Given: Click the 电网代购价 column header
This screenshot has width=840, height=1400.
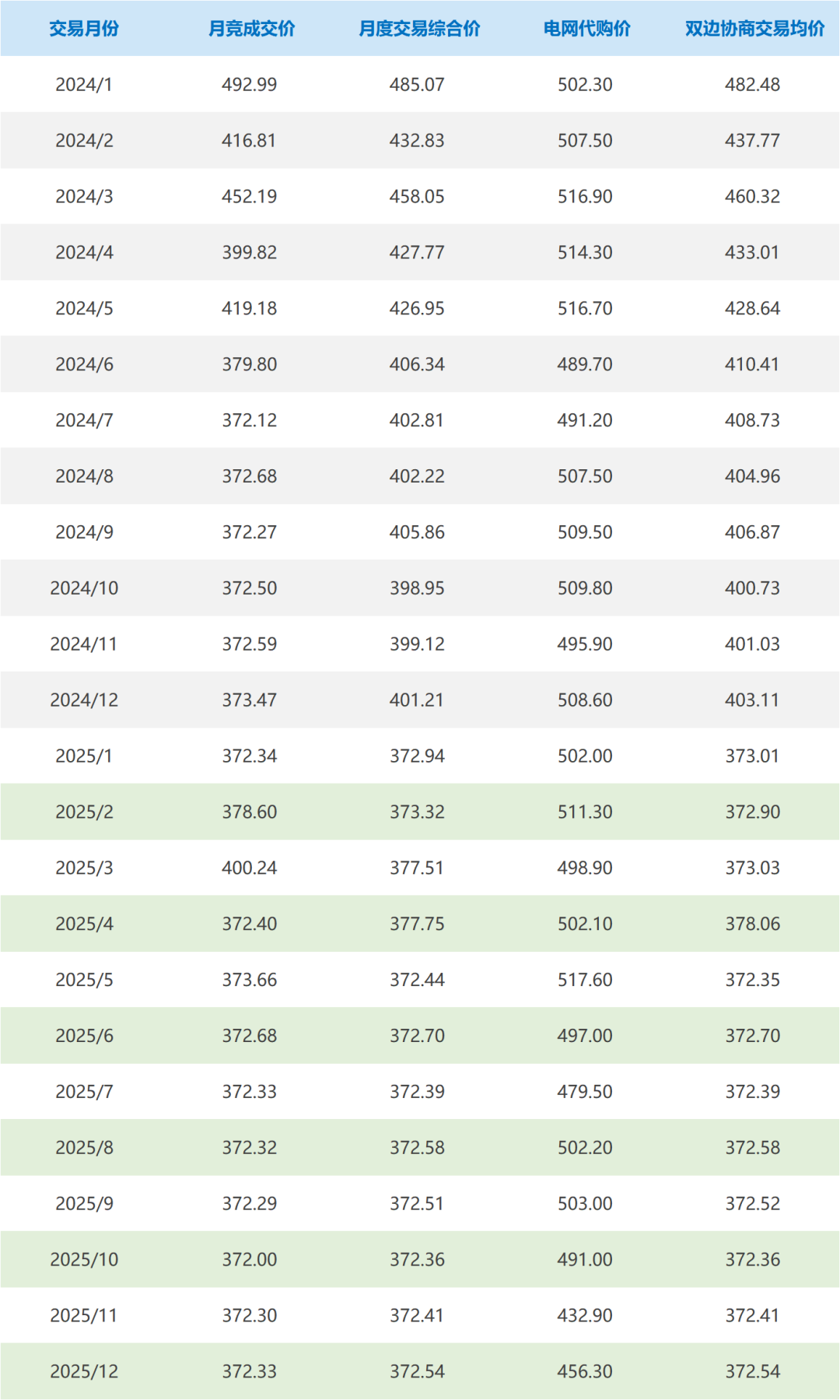Looking at the screenshot, I should [586, 29].
